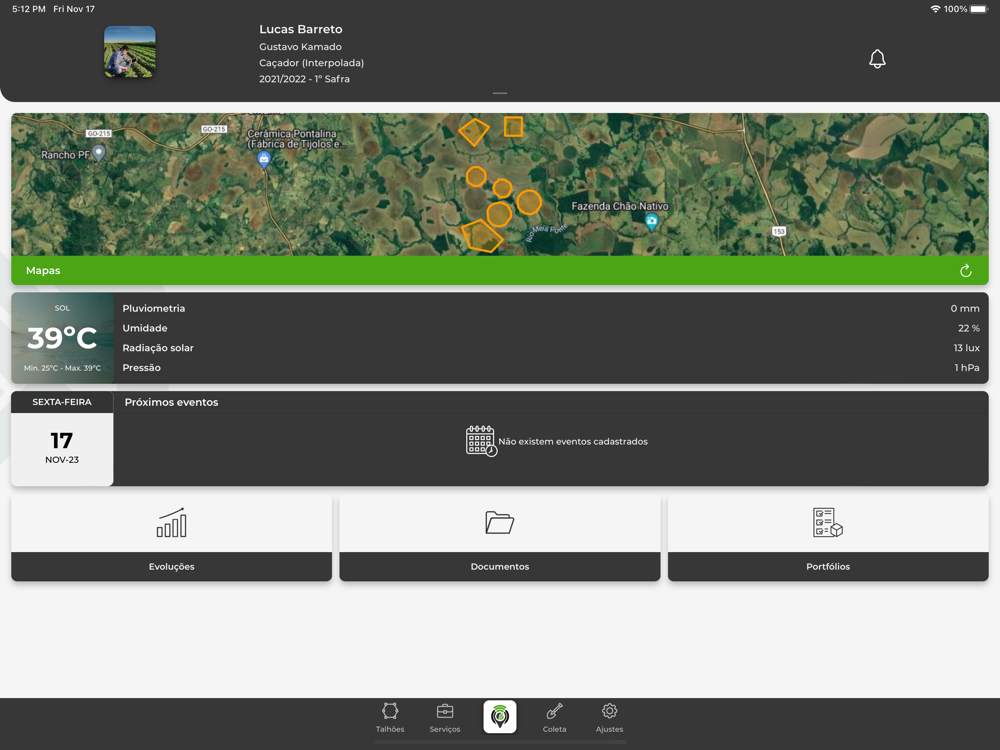Screen dimensions: 1000x750
Task: Click the Umidade row label
Action: pyautogui.click(x=145, y=328)
